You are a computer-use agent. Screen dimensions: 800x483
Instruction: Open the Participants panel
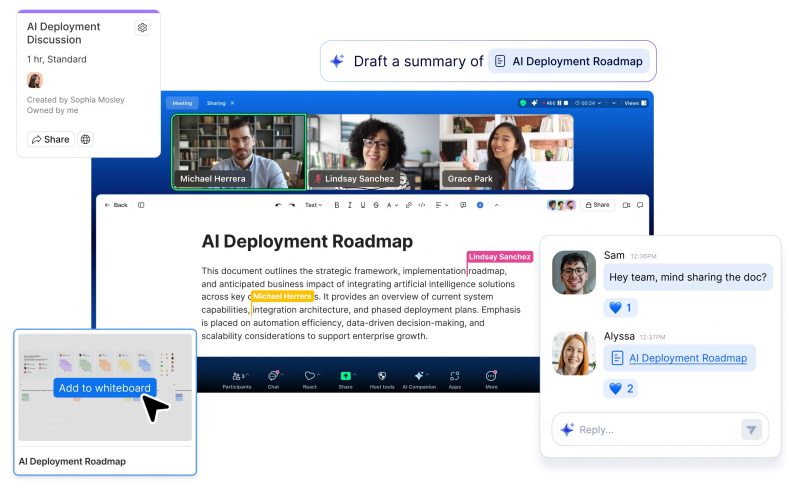pyautogui.click(x=237, y=379)
